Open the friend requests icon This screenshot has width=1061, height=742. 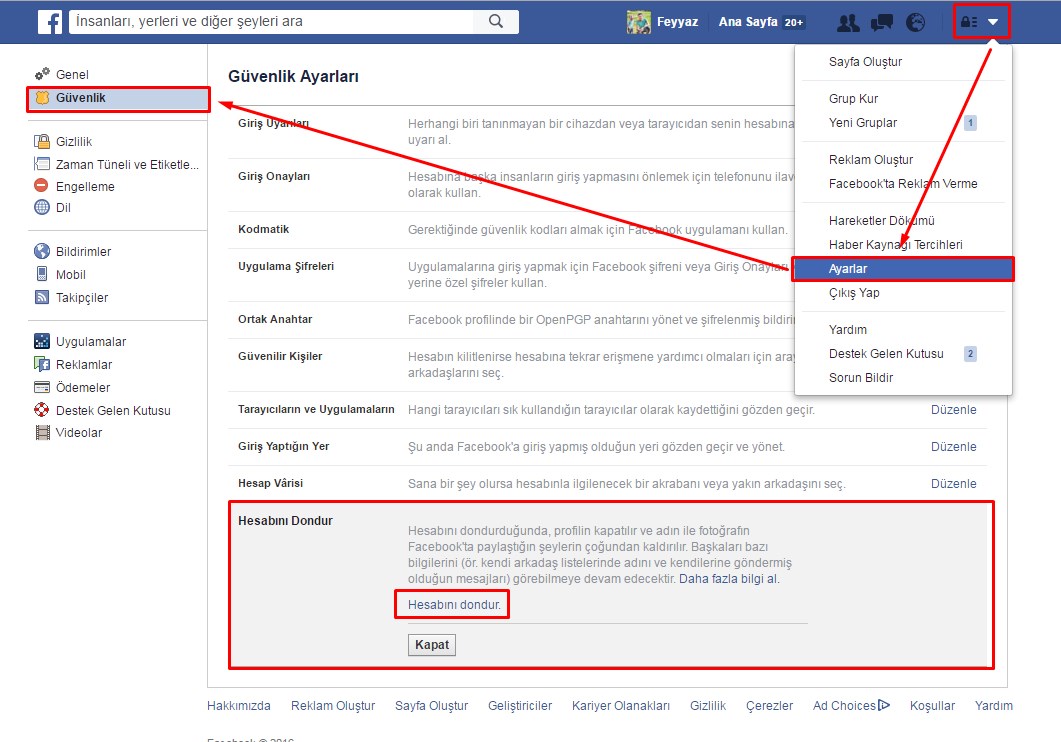(x=848, y=22)
